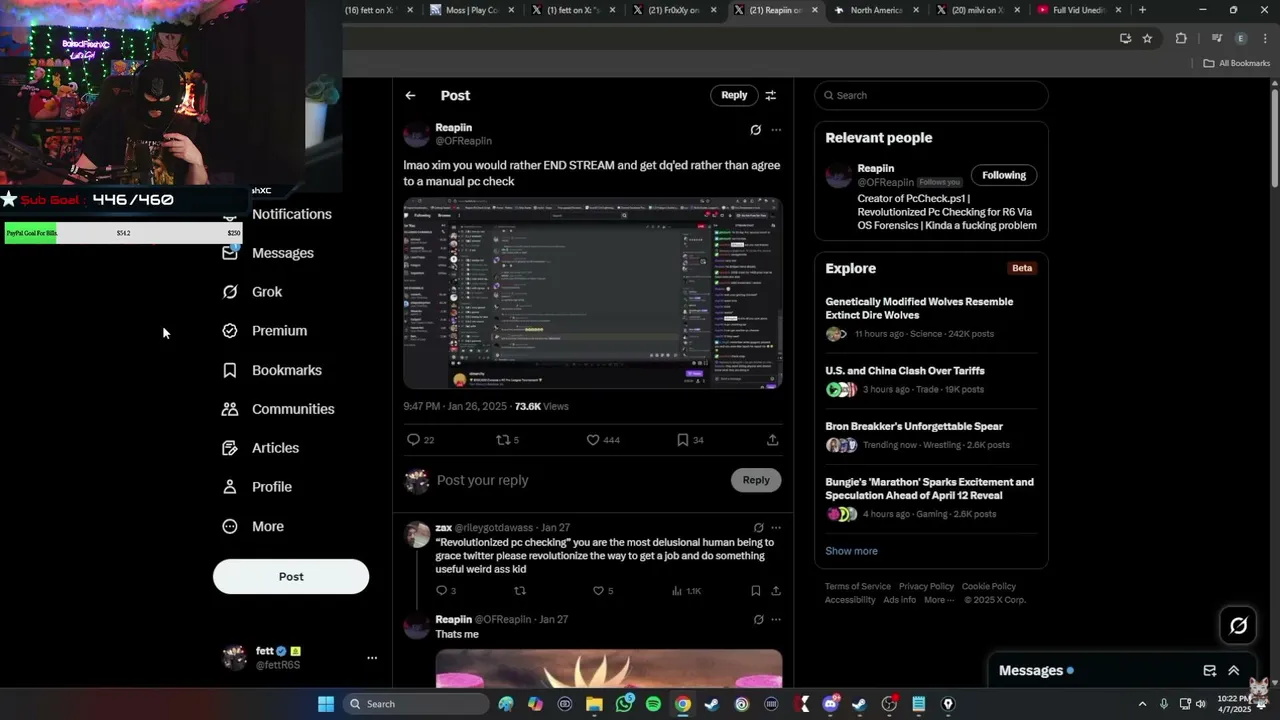Open the Privacy Policy link
The image size is (1280, 720).
click(x=926, y=586)
